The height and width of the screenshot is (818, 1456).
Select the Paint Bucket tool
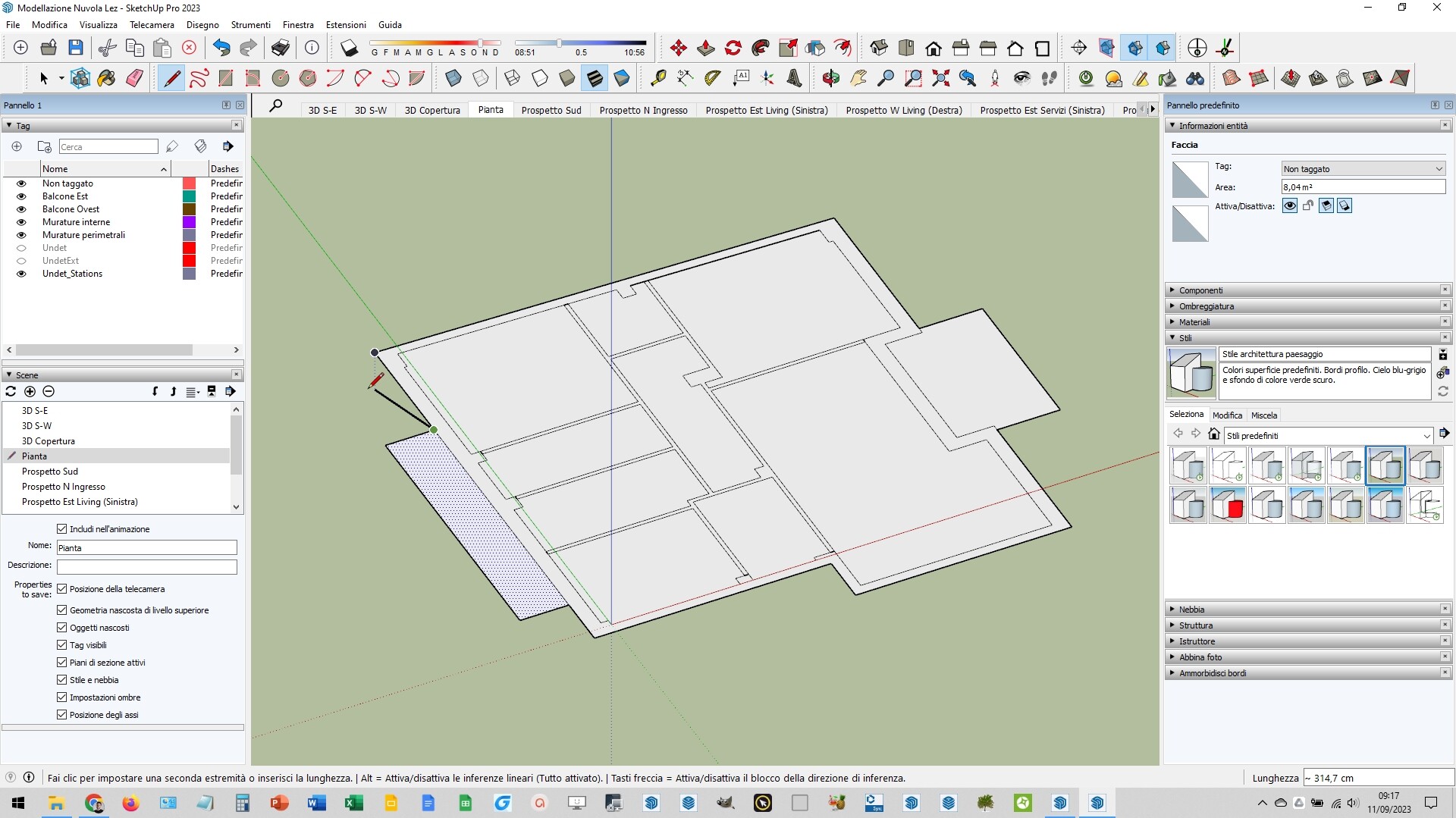[x=107, y=78]
